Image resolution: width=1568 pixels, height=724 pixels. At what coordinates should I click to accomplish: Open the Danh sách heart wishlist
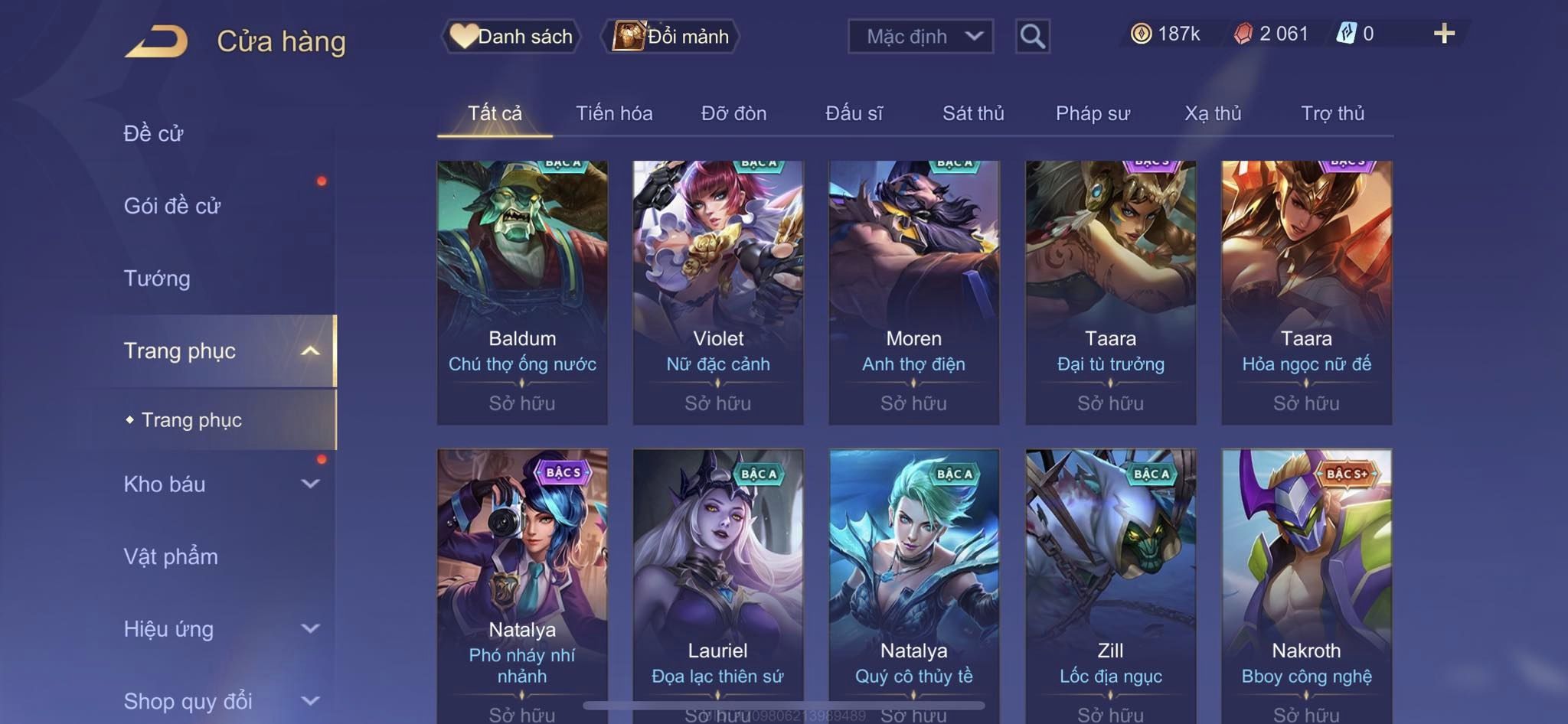pos(511,36)
